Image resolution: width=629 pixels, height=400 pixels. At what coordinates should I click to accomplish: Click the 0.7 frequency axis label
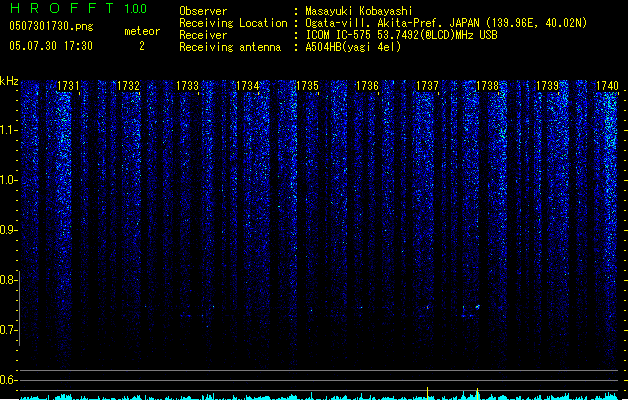(x=8, y=330)
